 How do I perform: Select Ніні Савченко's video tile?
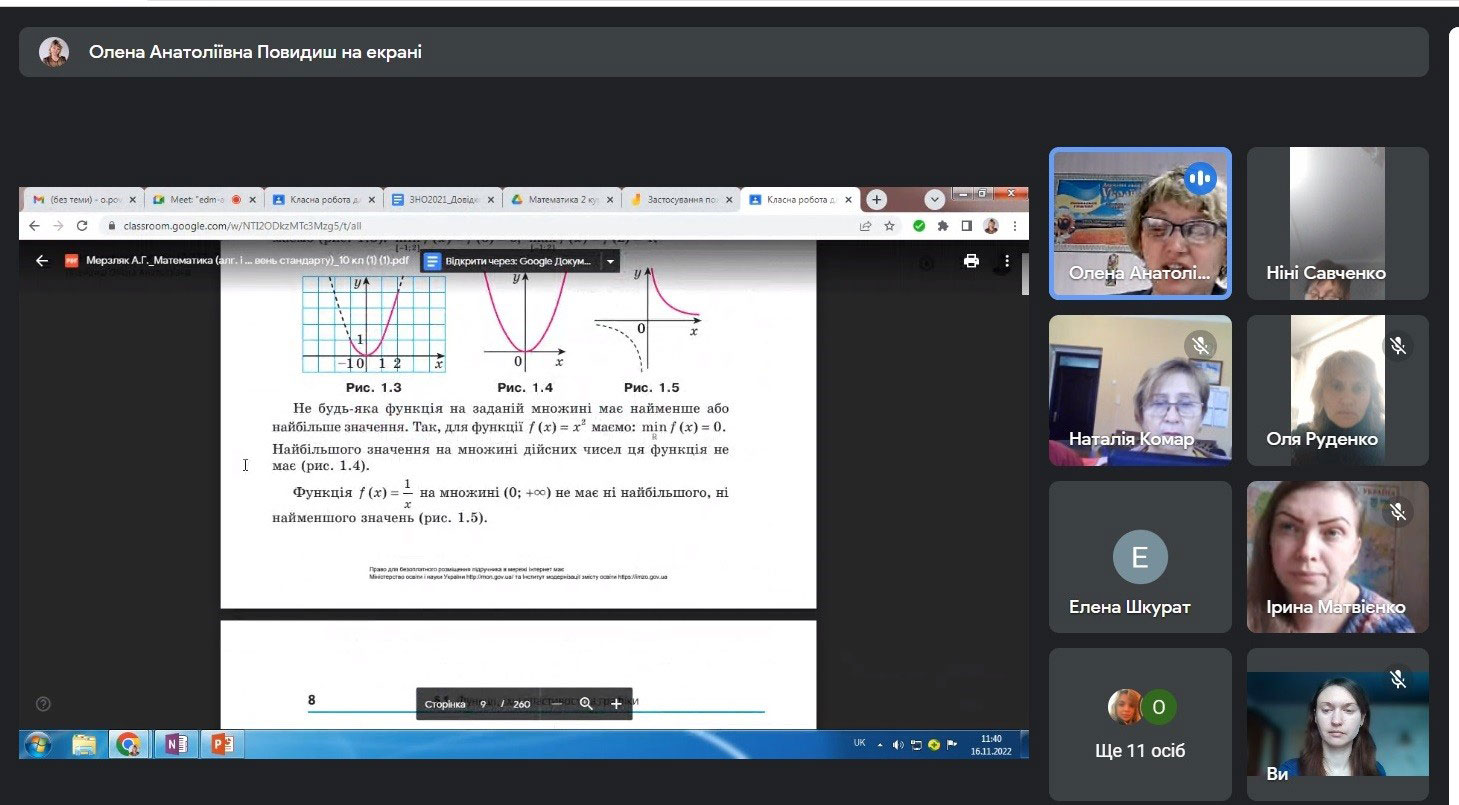pos(1337,223)
